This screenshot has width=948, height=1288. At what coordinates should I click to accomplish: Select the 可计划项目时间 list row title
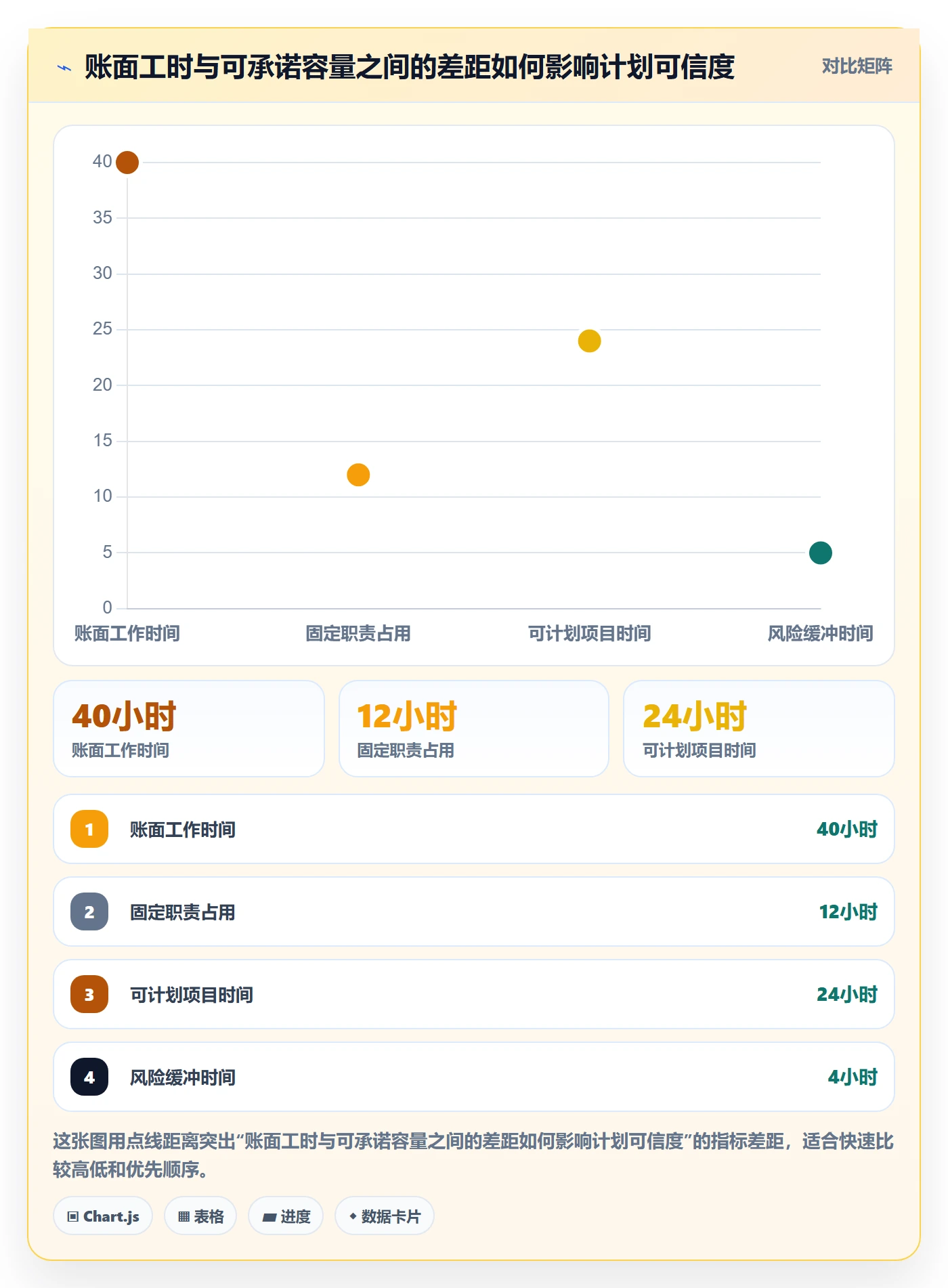192,995
